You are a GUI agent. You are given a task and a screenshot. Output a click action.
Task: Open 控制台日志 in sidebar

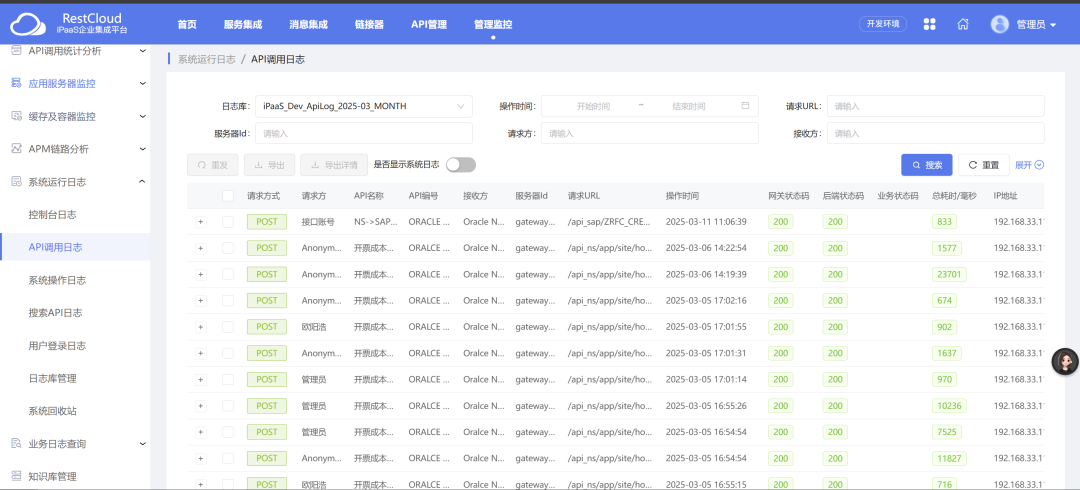(52, 214)
